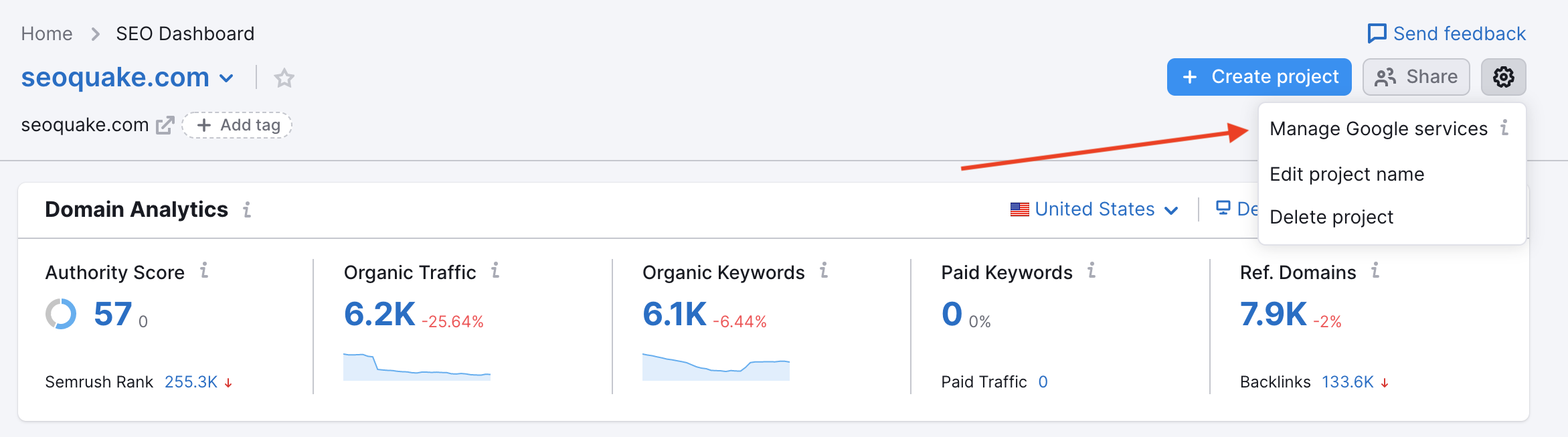Choose Edit project name option
This screenshot has width=1568, height=437.
pos(1346,174)
